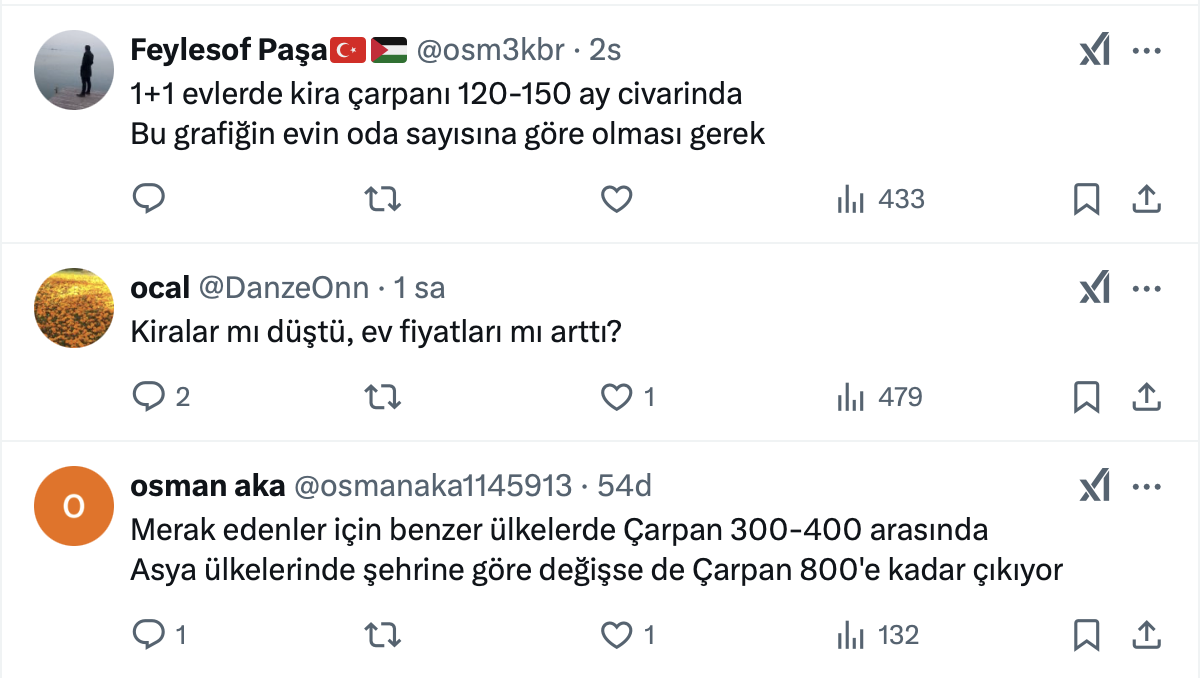The width and height of the screenshot is (1202, 678).
Task: Open the @DanzeOnn profile handle
Action: (x=283, y=289)
